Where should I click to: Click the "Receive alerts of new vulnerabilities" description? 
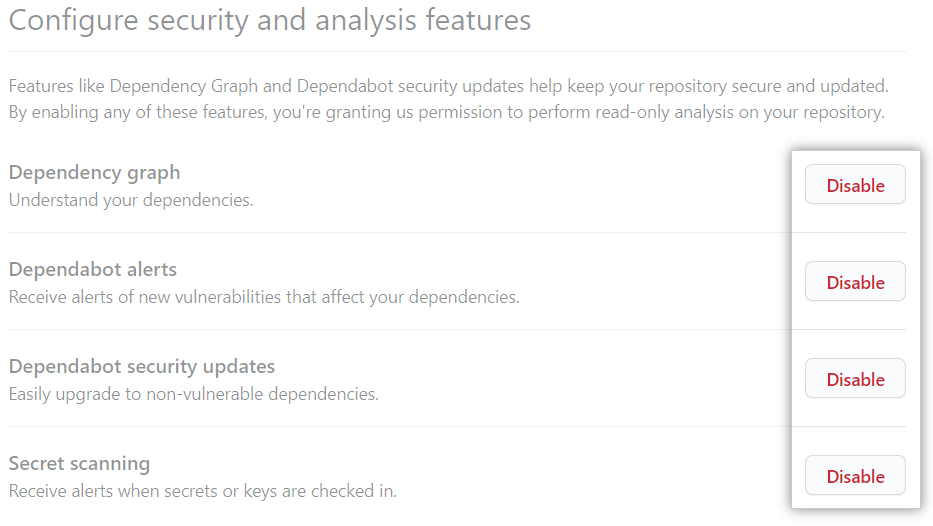[x=264, y=297]
